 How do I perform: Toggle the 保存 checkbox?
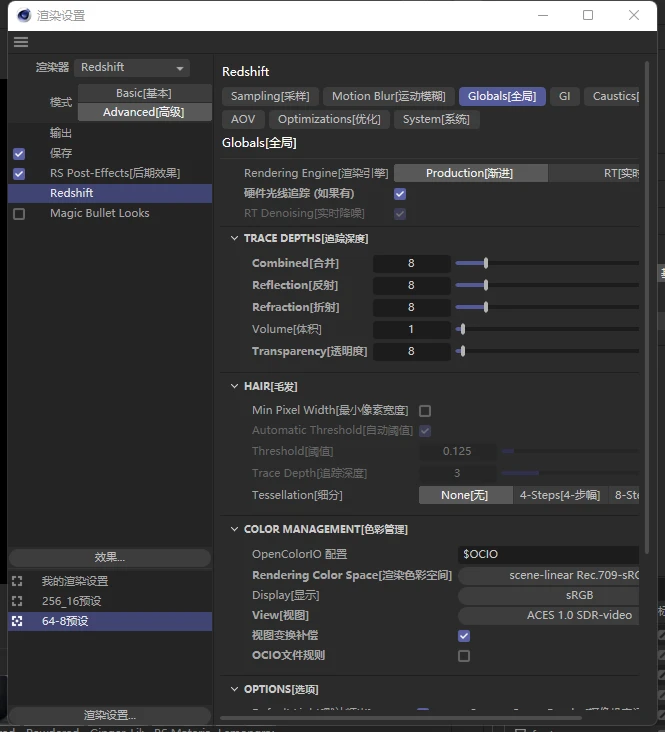(x=19, y=153)
